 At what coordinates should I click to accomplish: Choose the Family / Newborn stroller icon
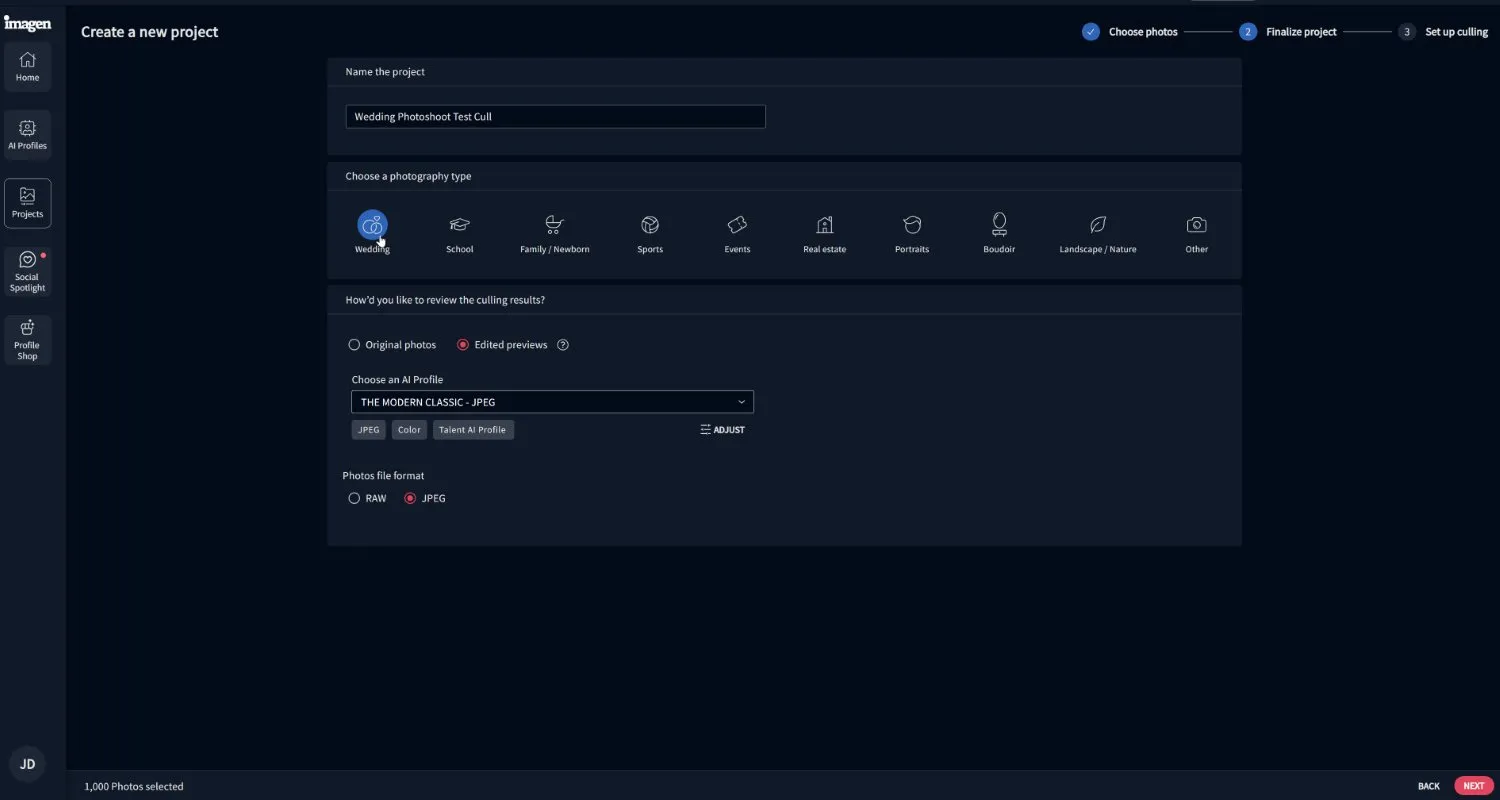coord(554,225)
